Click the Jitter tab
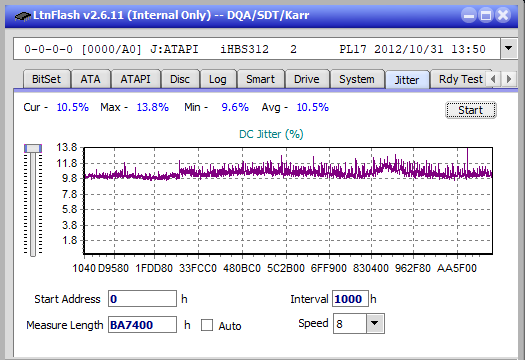The image size is (525, 360). 407,80
